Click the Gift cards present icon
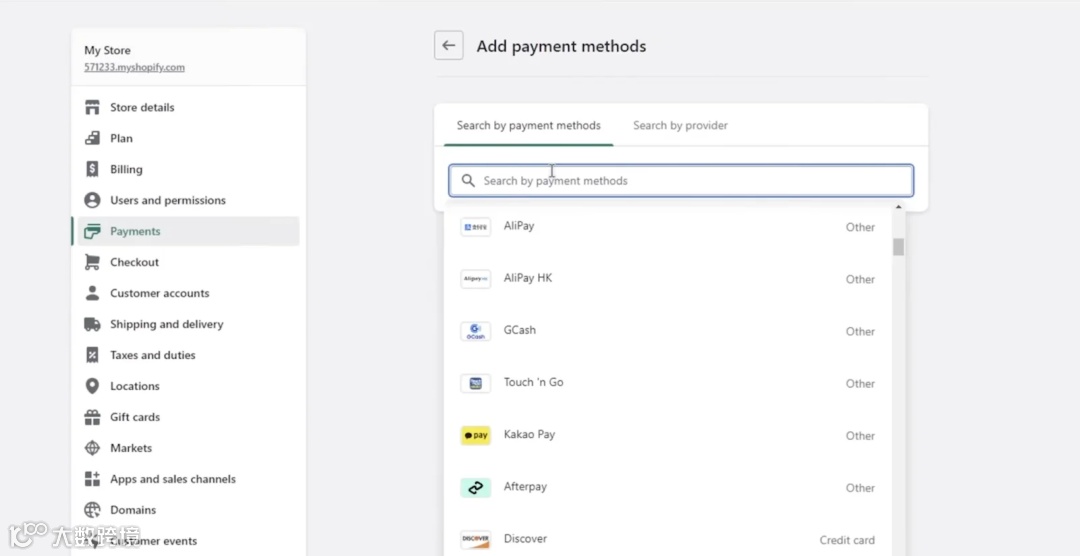Viewport: 1080px width, 556px height. (x=92, y=418)
